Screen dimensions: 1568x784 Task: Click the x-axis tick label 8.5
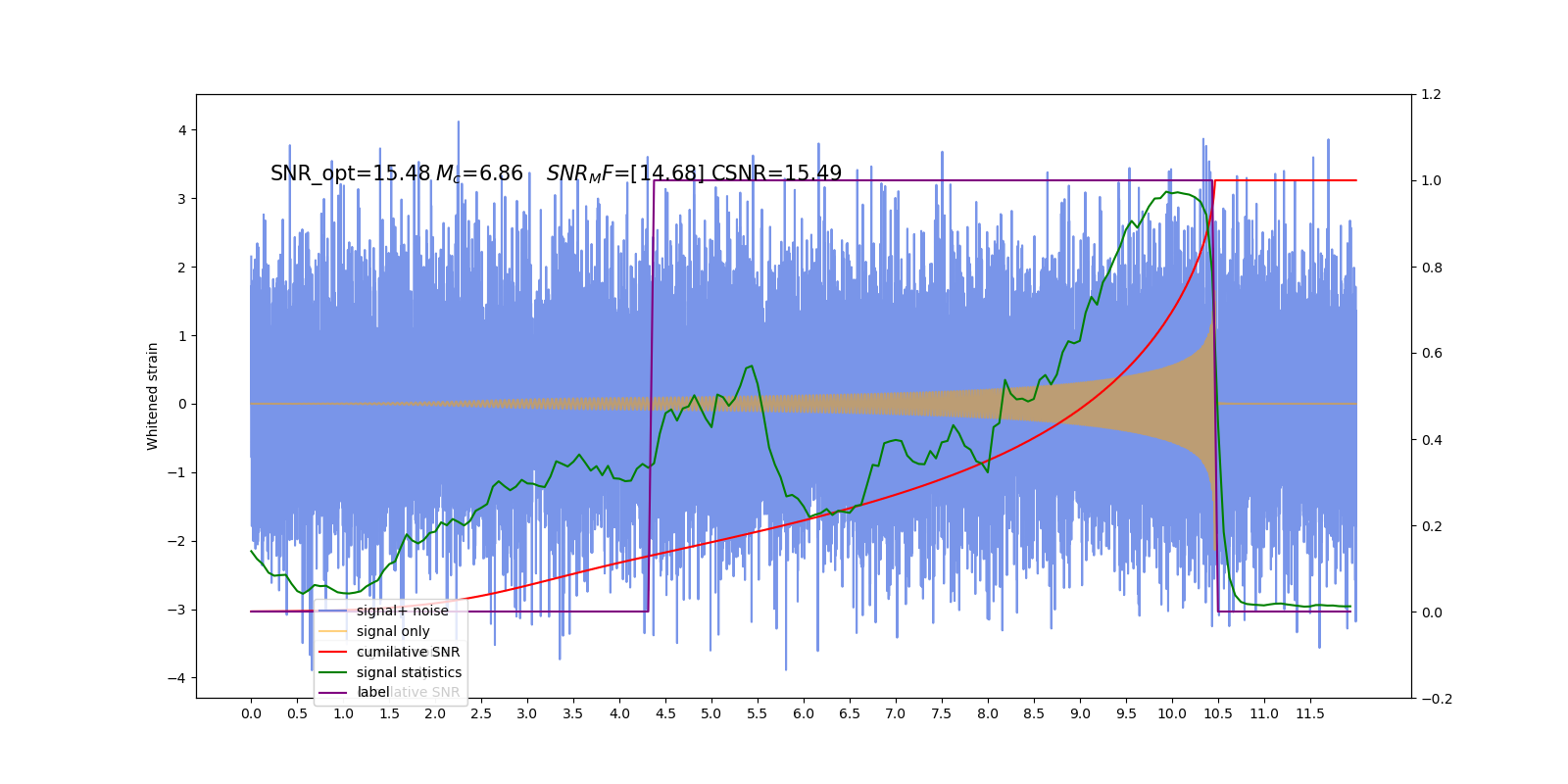pos(1034,713)
